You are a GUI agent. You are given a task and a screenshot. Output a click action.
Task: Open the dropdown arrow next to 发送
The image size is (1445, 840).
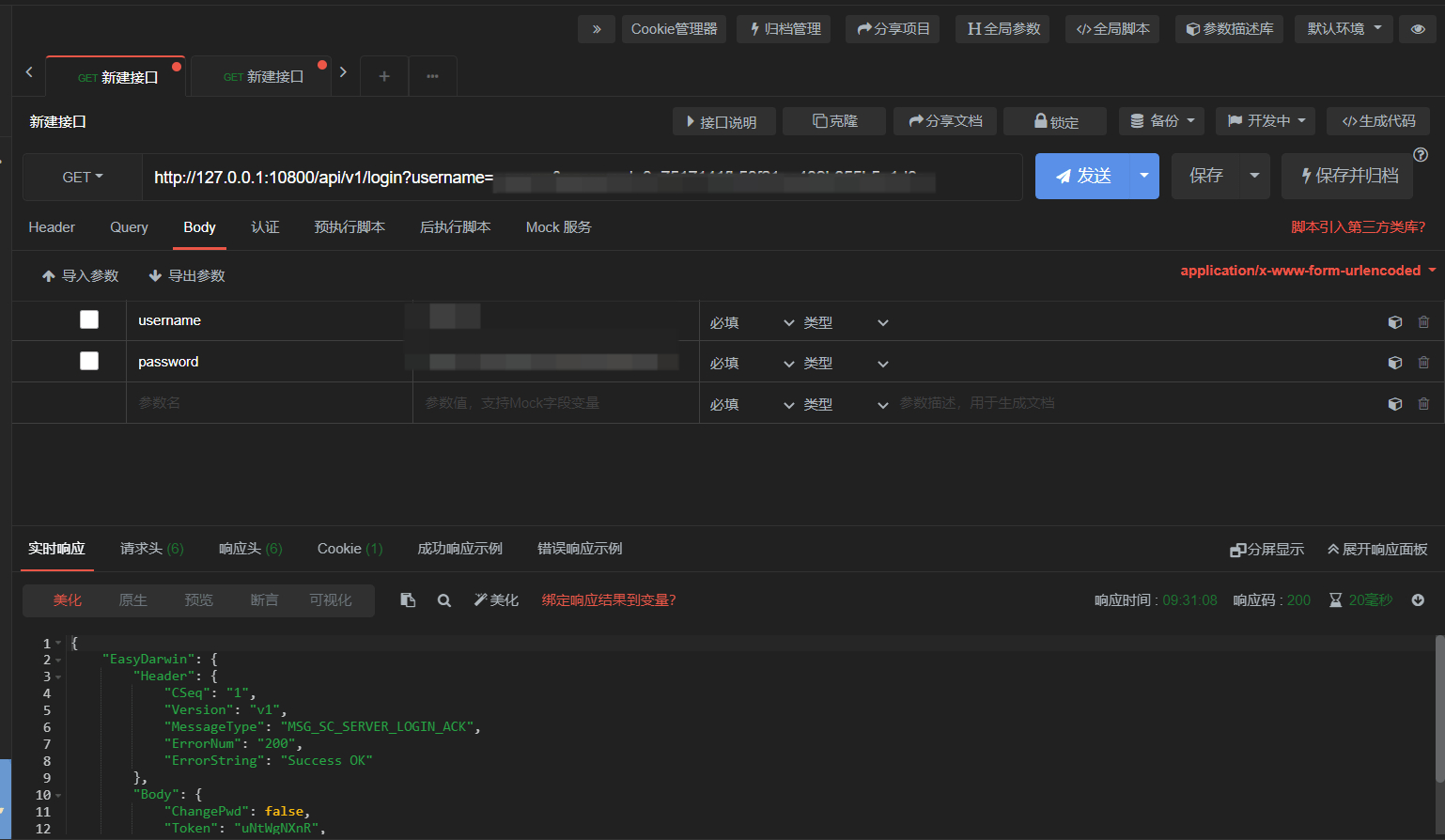(1144, 176)
